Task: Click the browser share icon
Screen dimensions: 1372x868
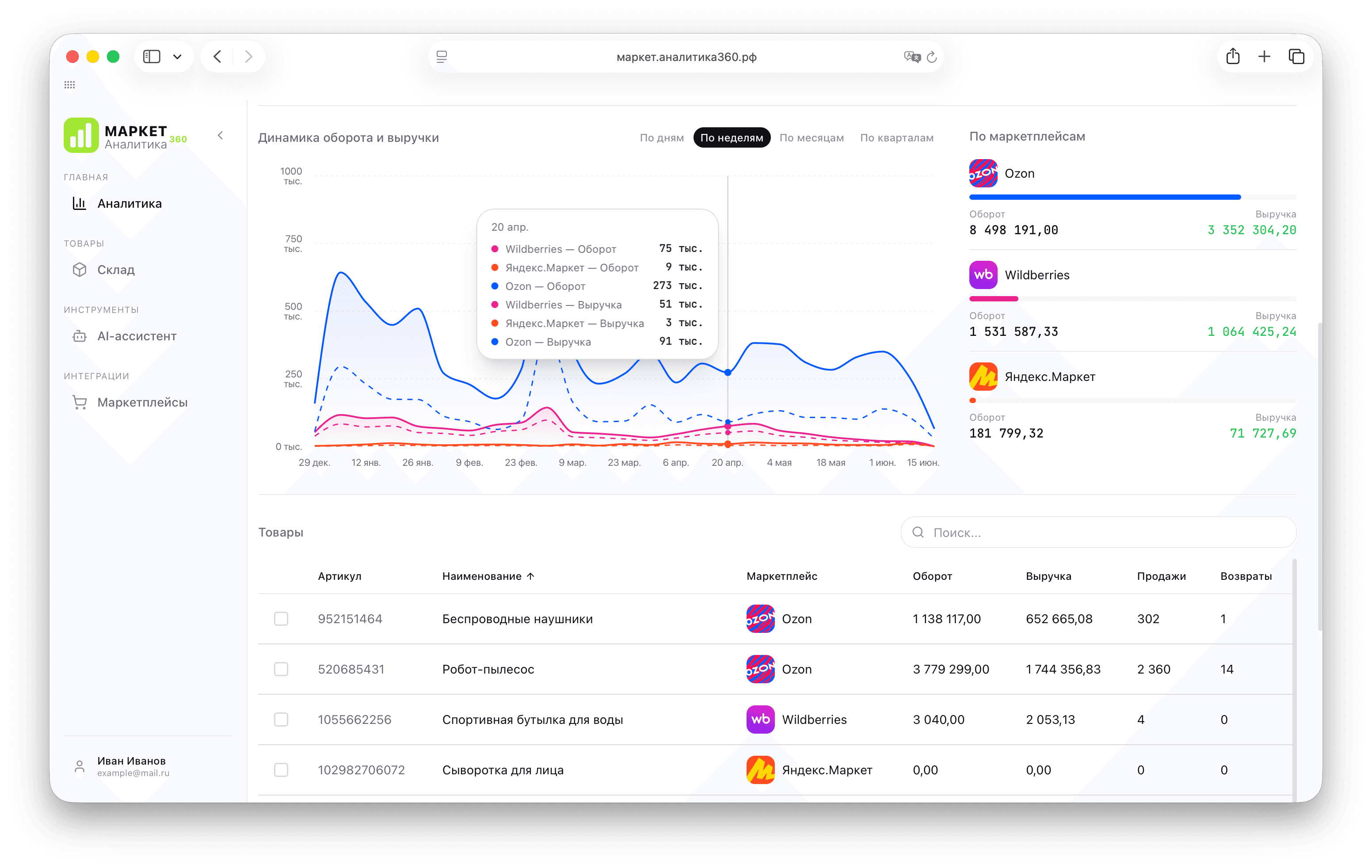Action: (x=1233, y=56)
